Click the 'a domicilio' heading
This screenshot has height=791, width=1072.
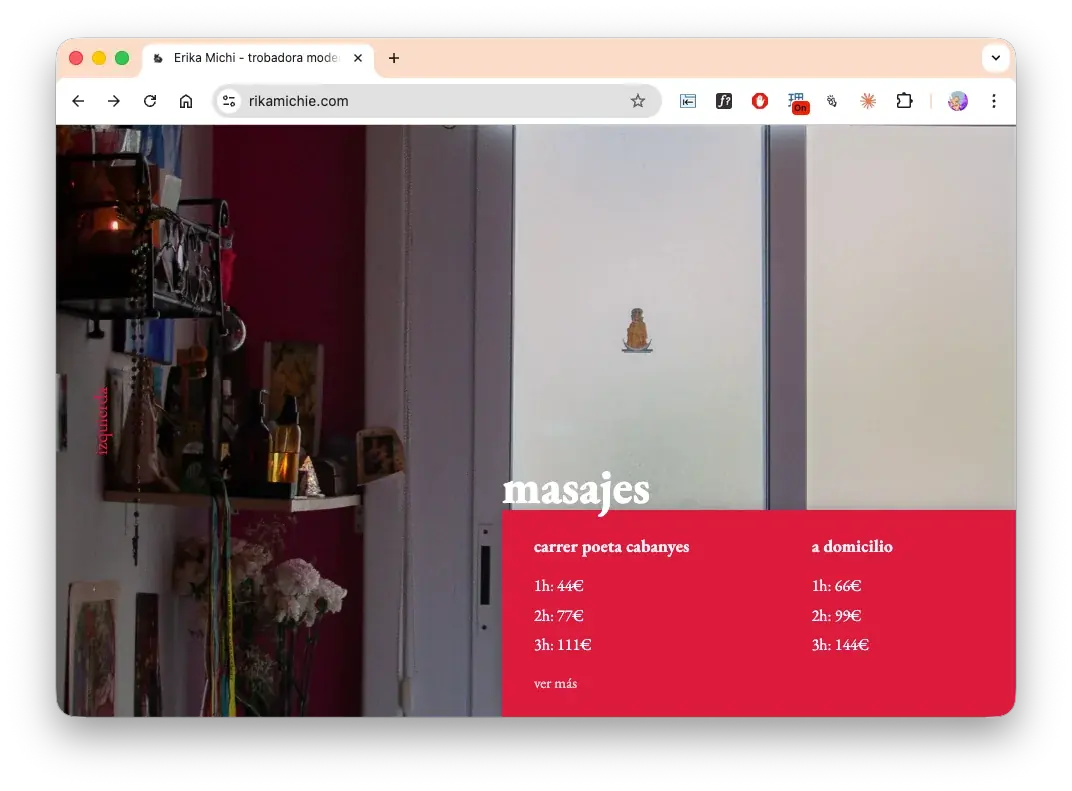point(852,546)
